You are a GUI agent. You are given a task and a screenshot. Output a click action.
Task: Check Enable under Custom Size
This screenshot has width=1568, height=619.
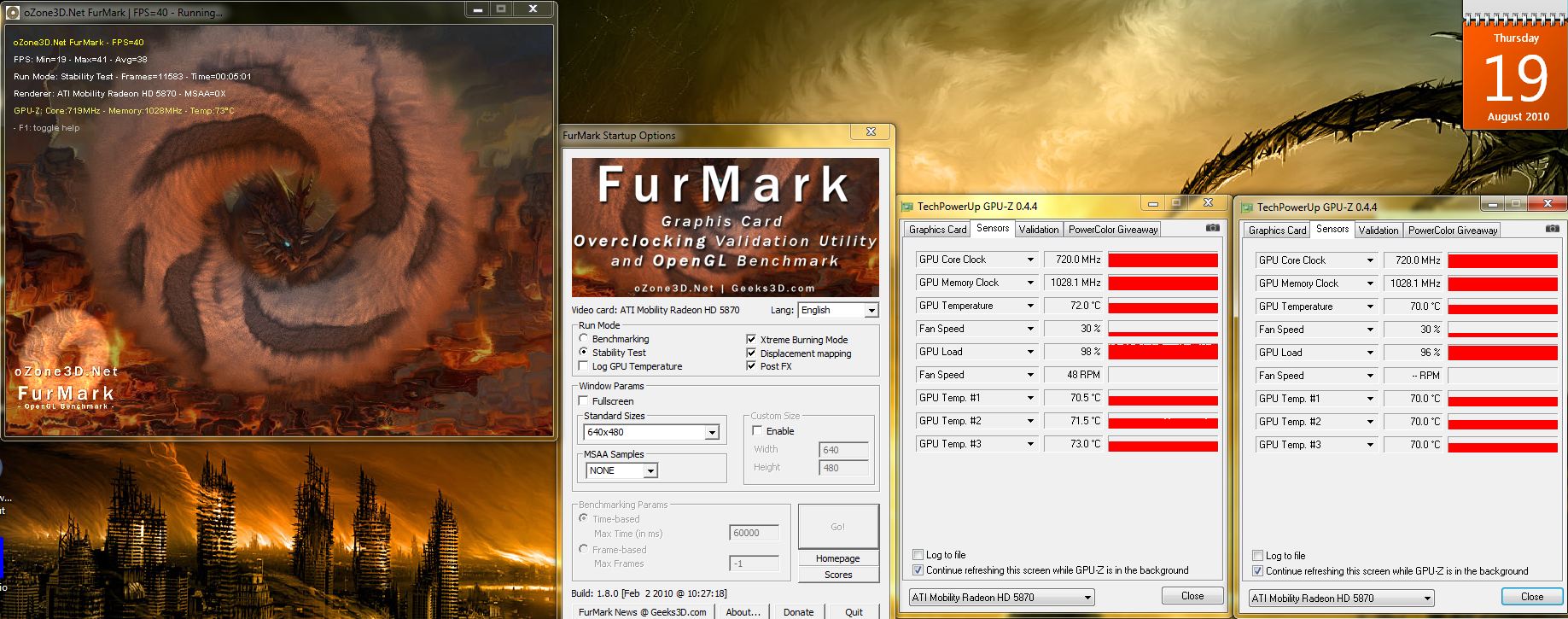[757, 430]
